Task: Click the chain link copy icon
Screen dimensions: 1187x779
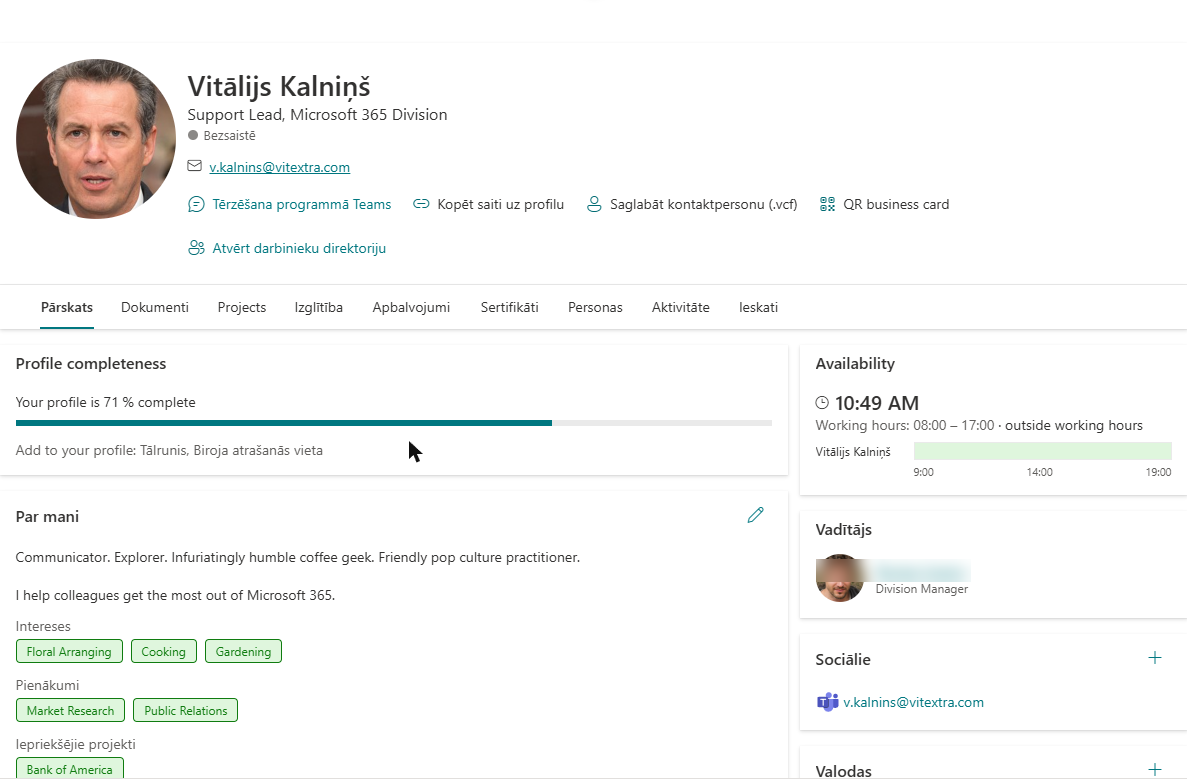Action: pos(421,204)
